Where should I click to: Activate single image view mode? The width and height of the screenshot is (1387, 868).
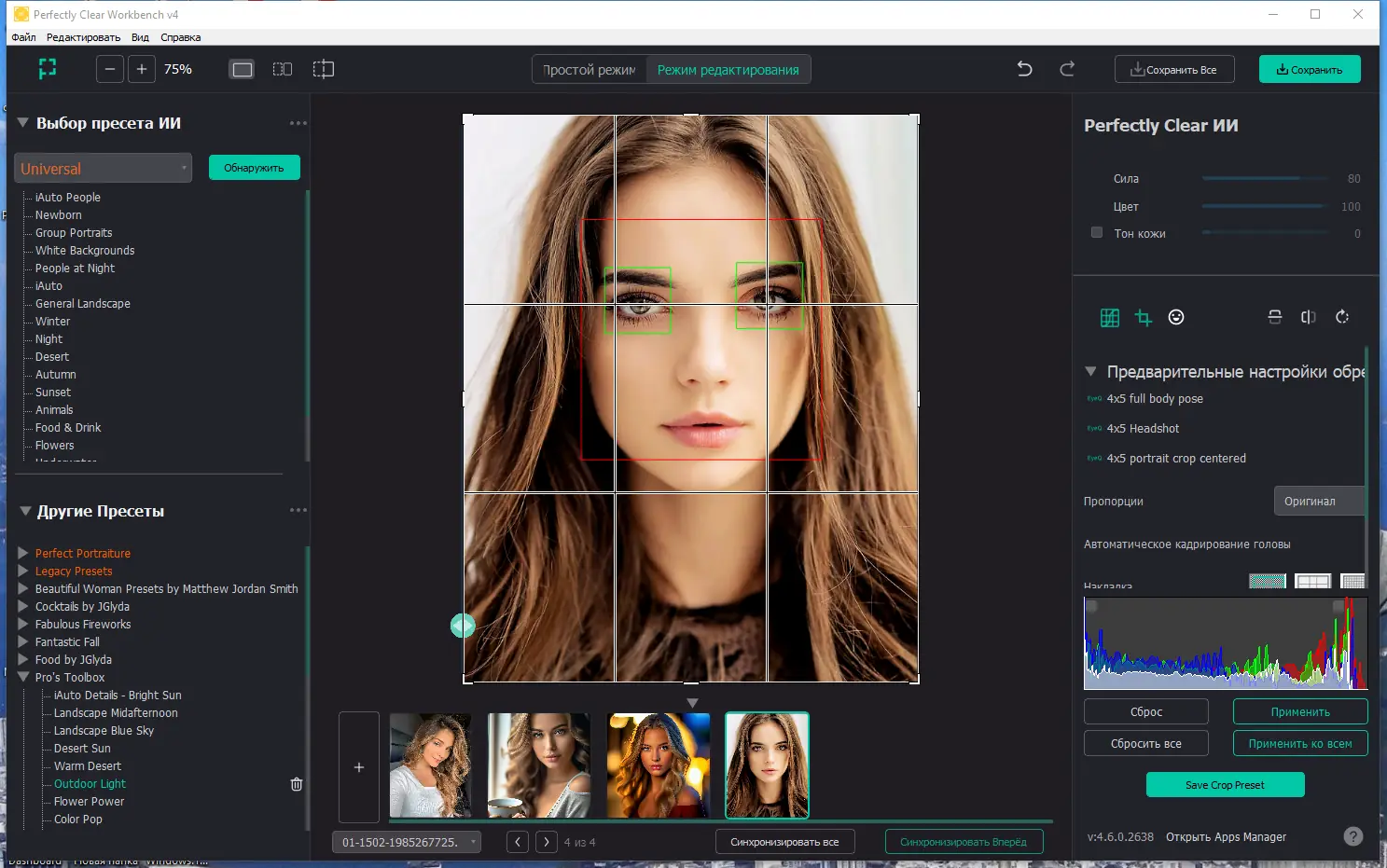point(242,68)
